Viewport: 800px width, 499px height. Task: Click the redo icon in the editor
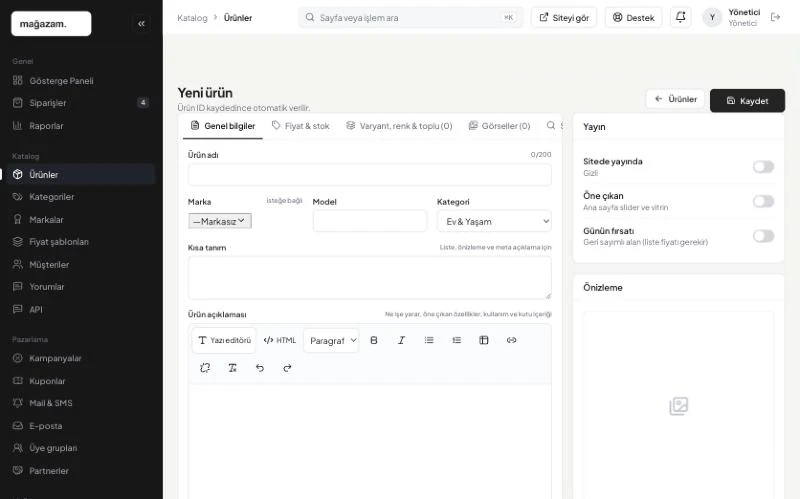point(287,368)
